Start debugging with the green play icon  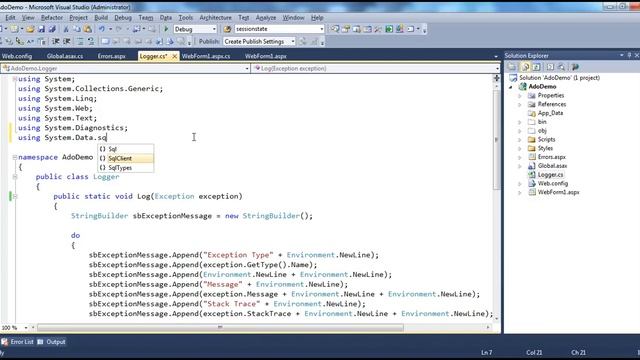(x=166, y=29)
